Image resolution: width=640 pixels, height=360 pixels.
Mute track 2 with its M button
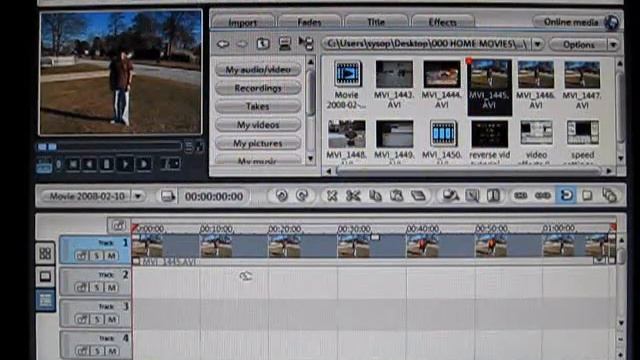(x=112, y=288)
